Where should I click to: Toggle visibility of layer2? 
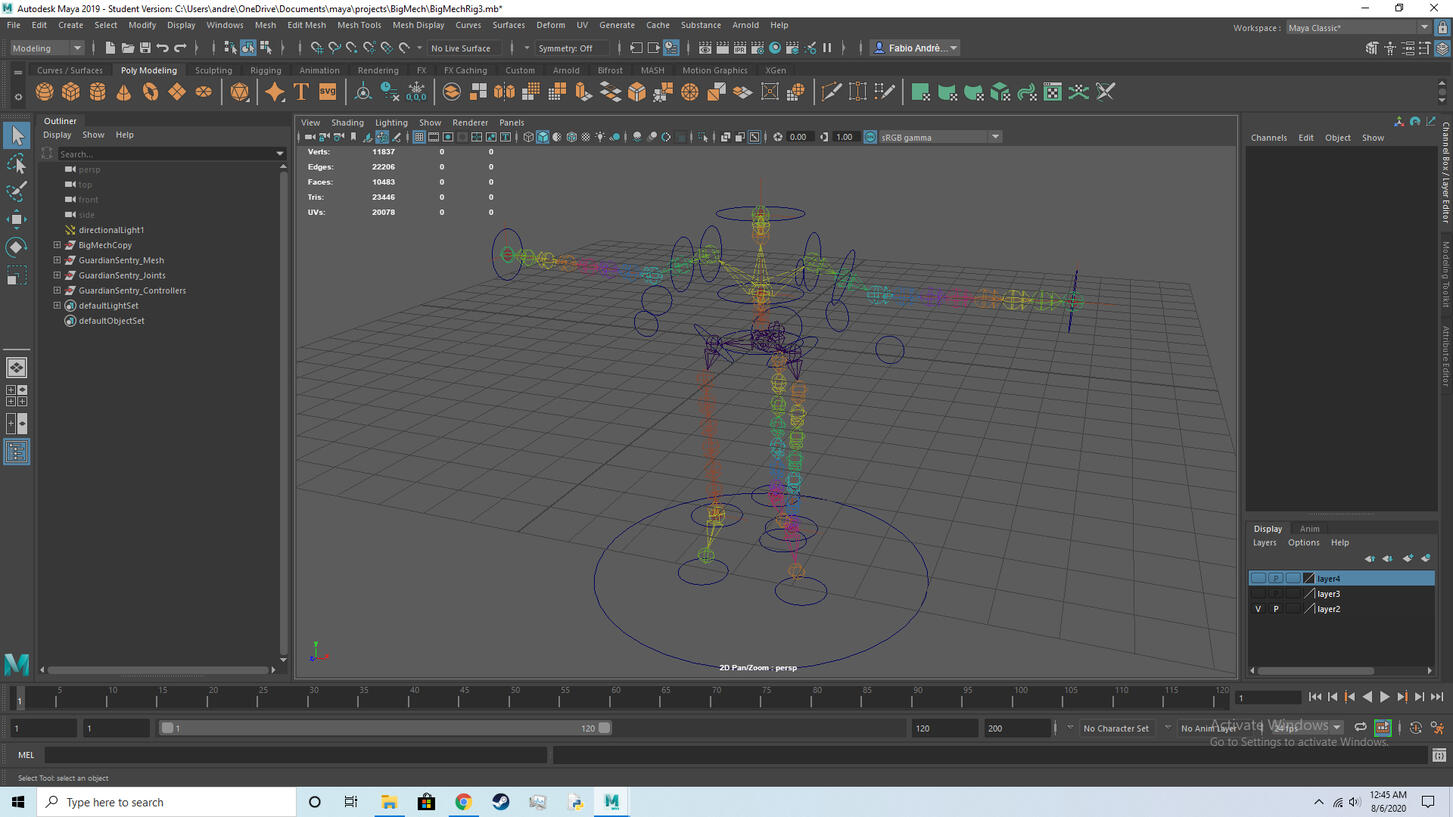1258,609
